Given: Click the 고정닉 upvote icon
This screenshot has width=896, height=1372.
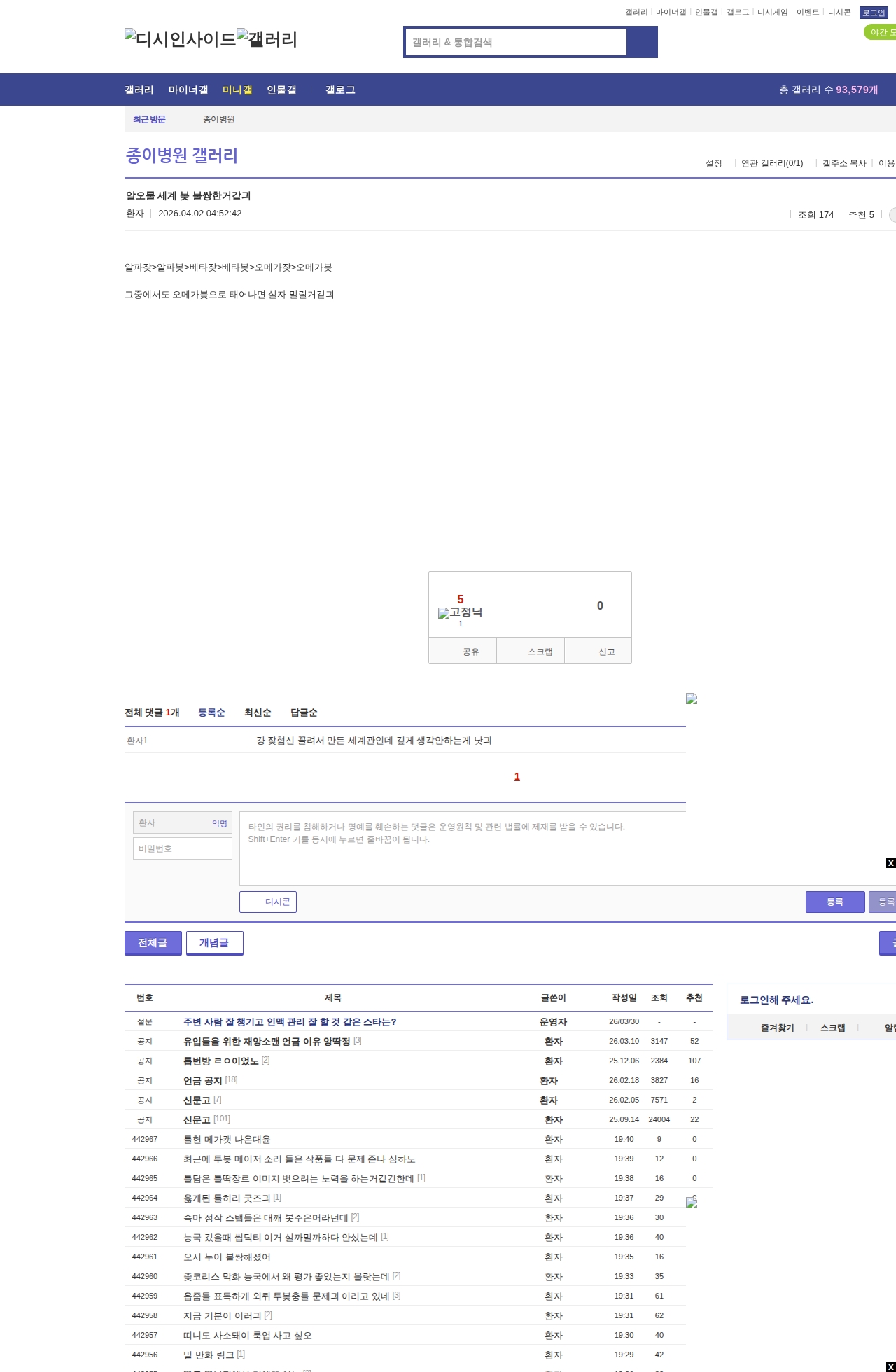Looking at the screenshot, I should pos(460,612).
